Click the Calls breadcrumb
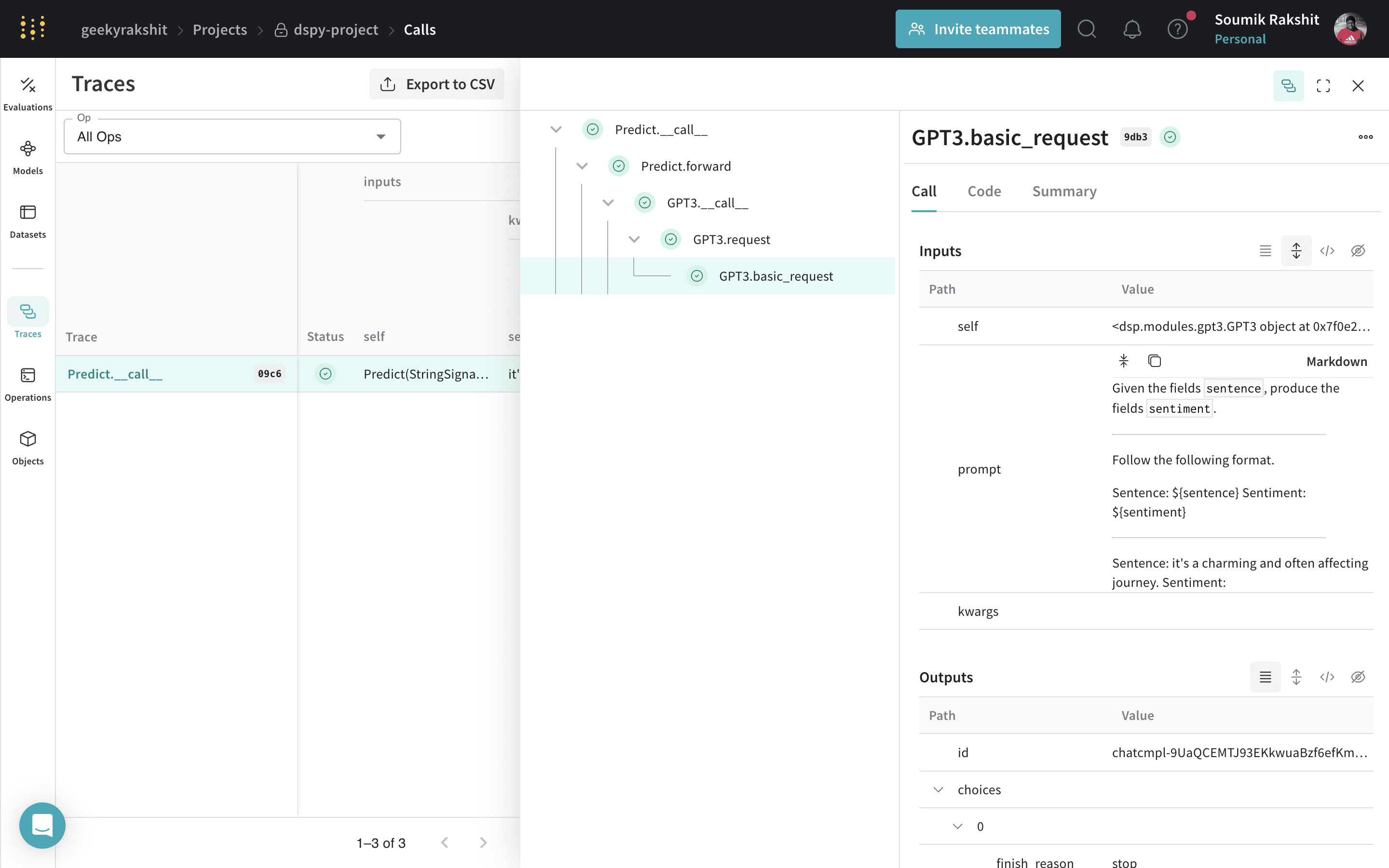The image size is (1389, 868). coord(420,29)
